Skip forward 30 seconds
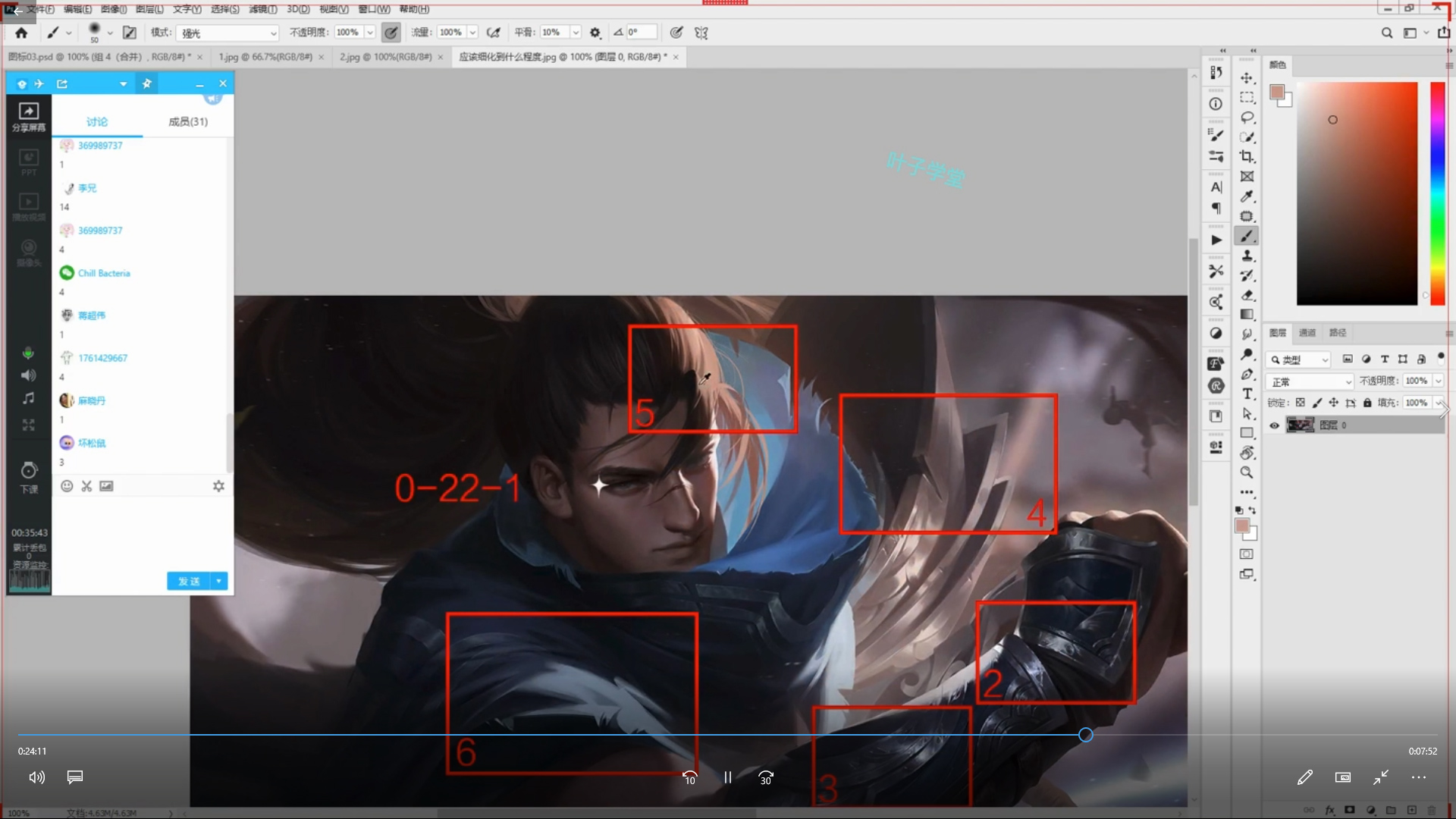 tap(766, 777)
